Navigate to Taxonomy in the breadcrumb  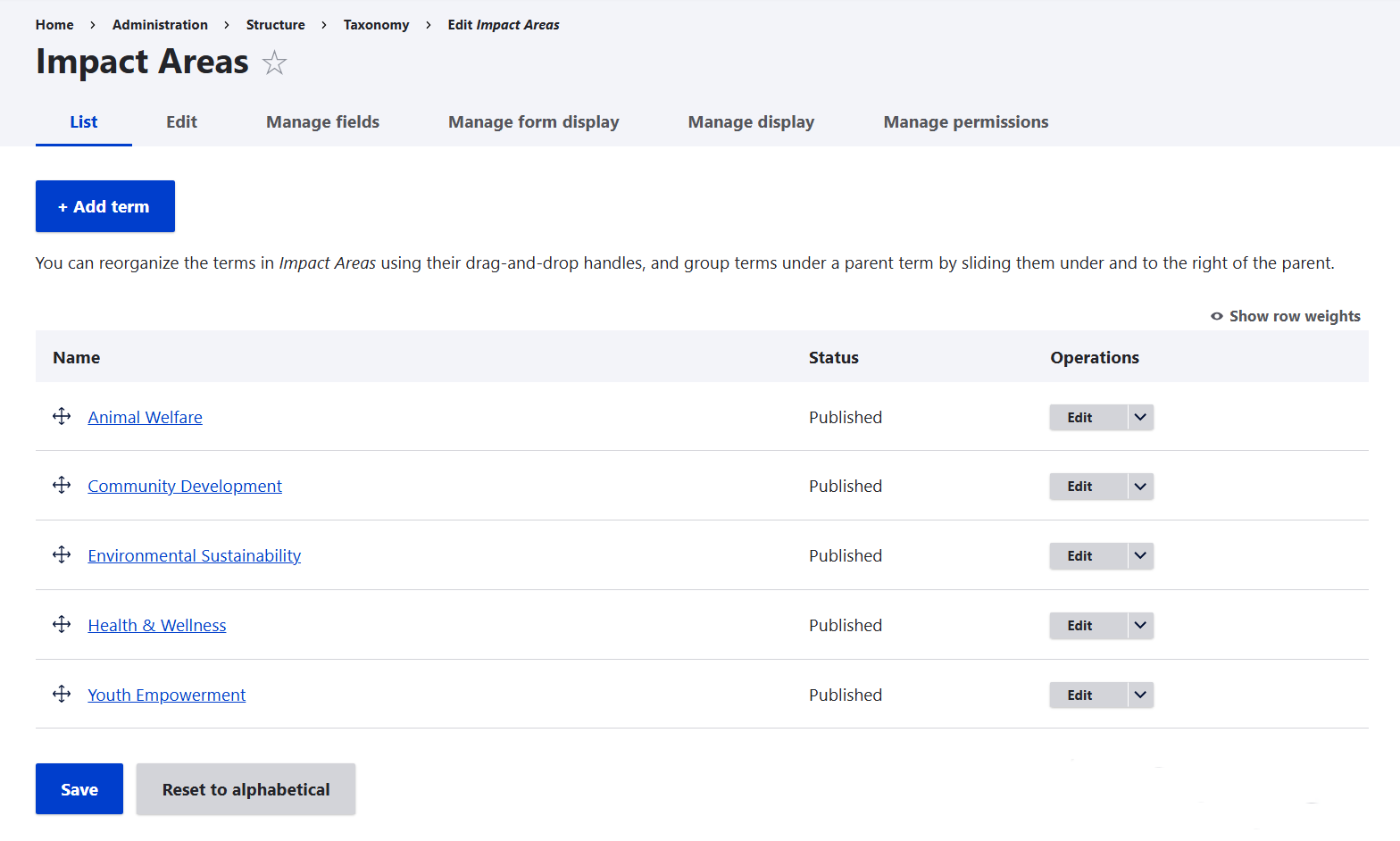[x=376, y=25]
